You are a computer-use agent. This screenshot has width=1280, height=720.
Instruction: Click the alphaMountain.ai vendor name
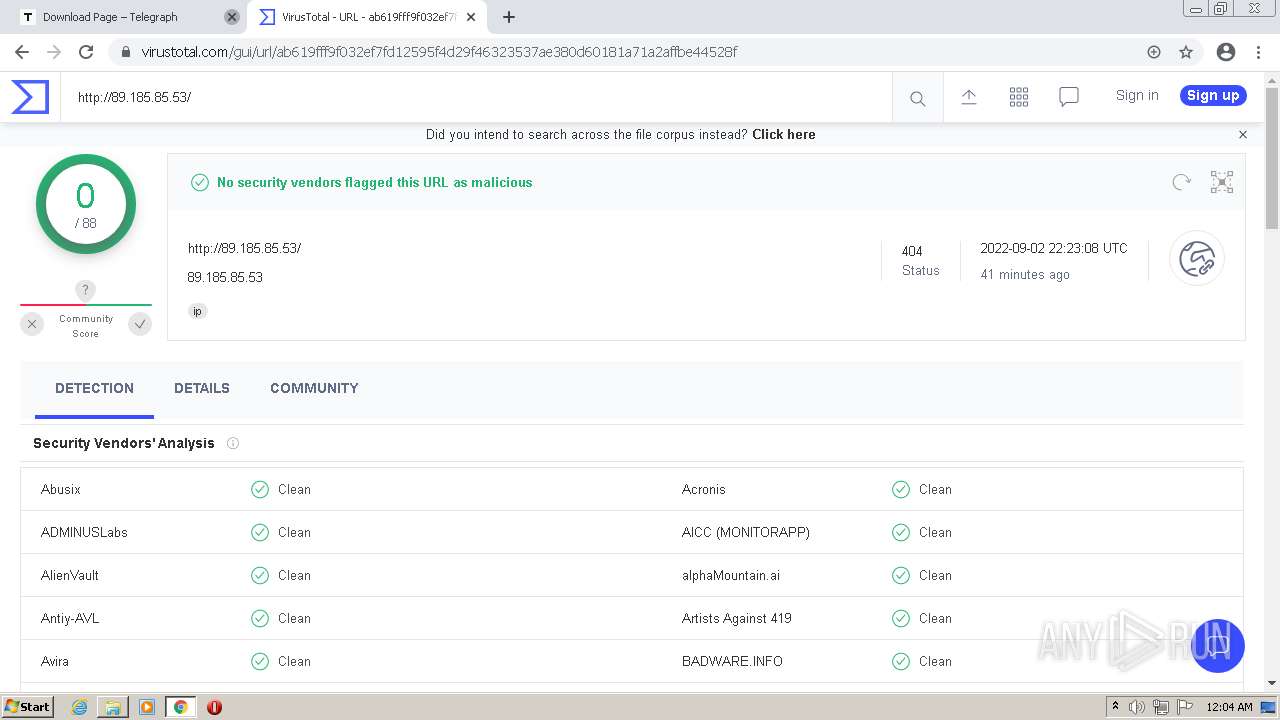coord(731,575)
